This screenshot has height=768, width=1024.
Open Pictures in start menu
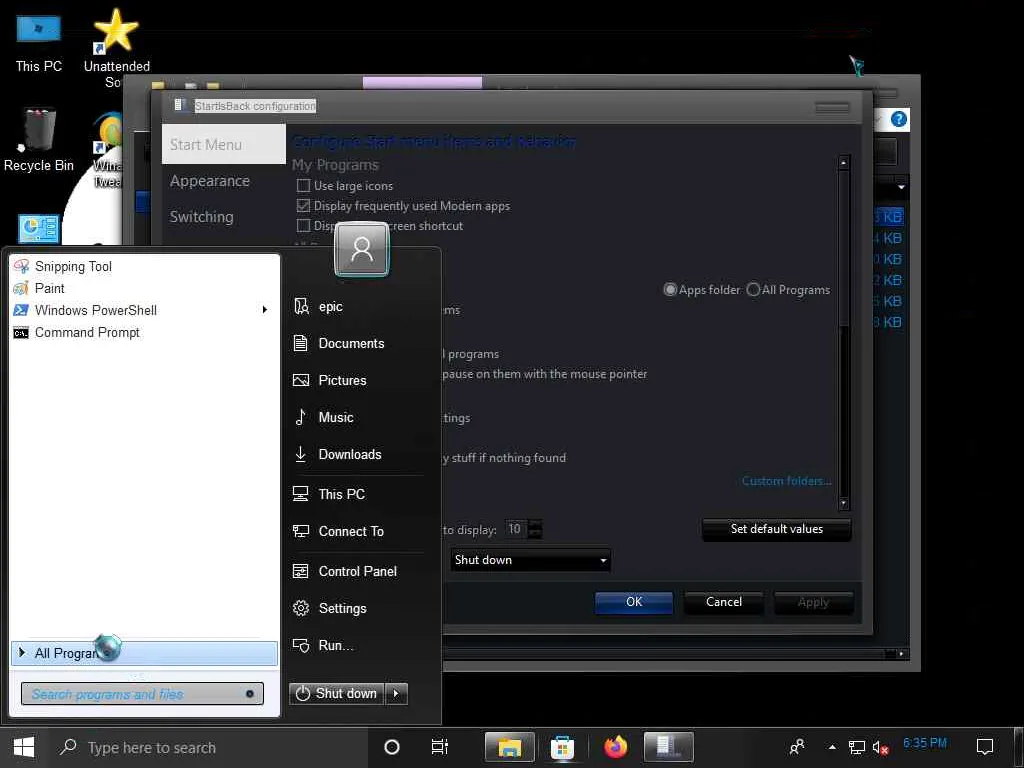(342, 380)
